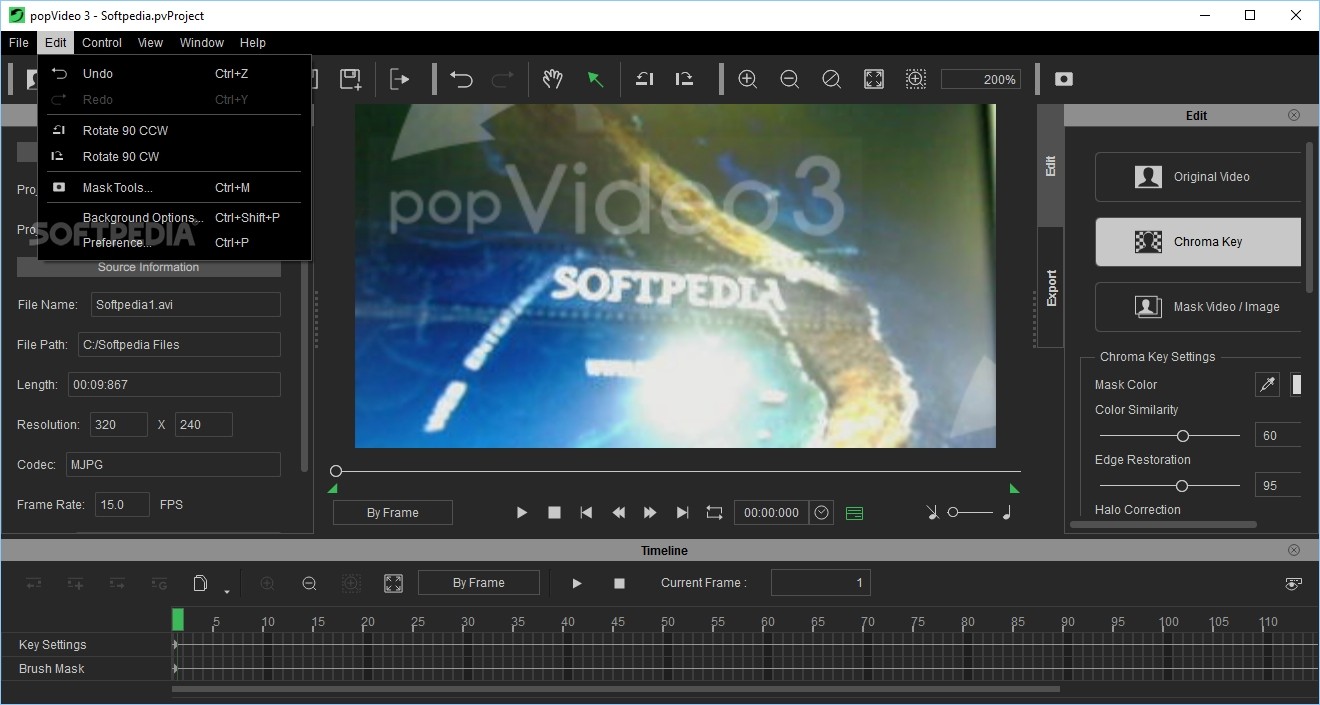The image size is (1320, 705).
Task: Play the preview video
Action: [521, 513]
